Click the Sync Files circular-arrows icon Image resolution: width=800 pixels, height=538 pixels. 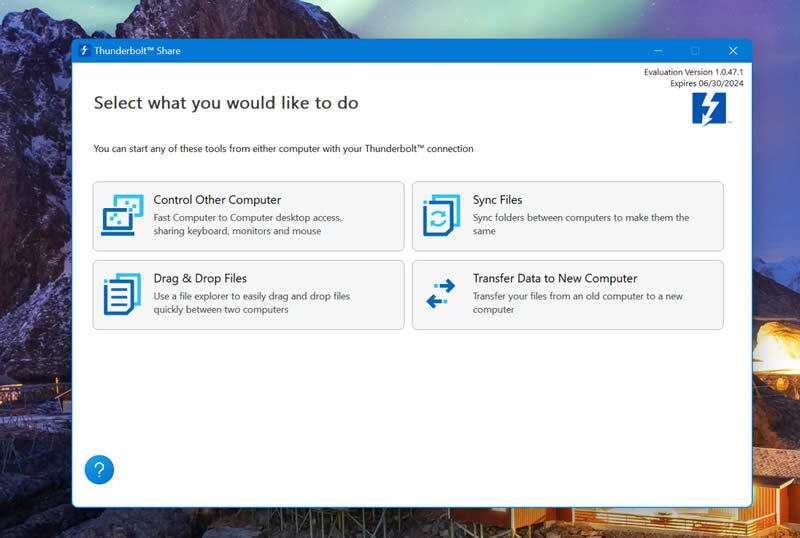(441, 215)
